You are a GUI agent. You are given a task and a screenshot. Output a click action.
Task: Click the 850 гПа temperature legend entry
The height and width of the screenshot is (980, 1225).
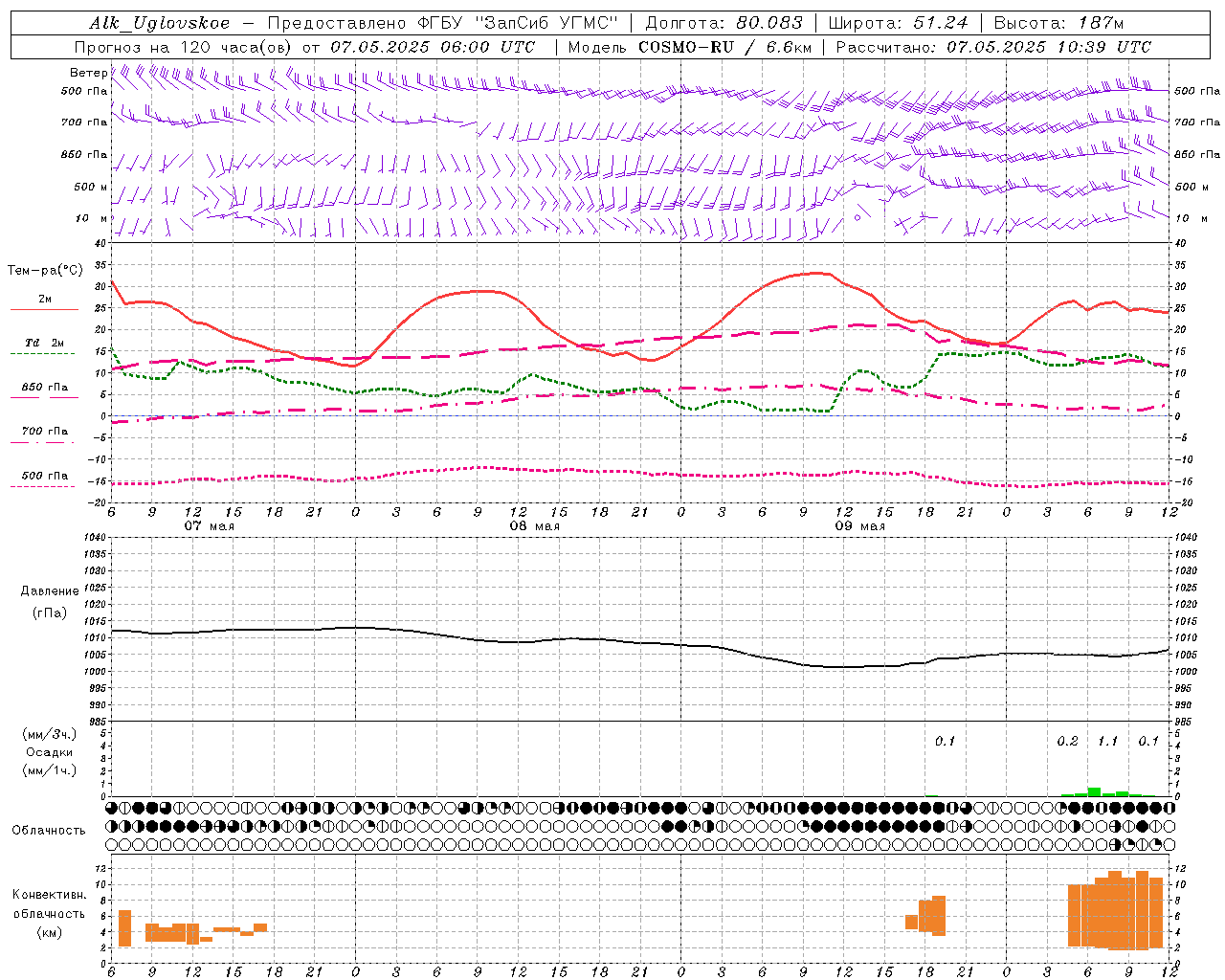[x=45, y=388]
